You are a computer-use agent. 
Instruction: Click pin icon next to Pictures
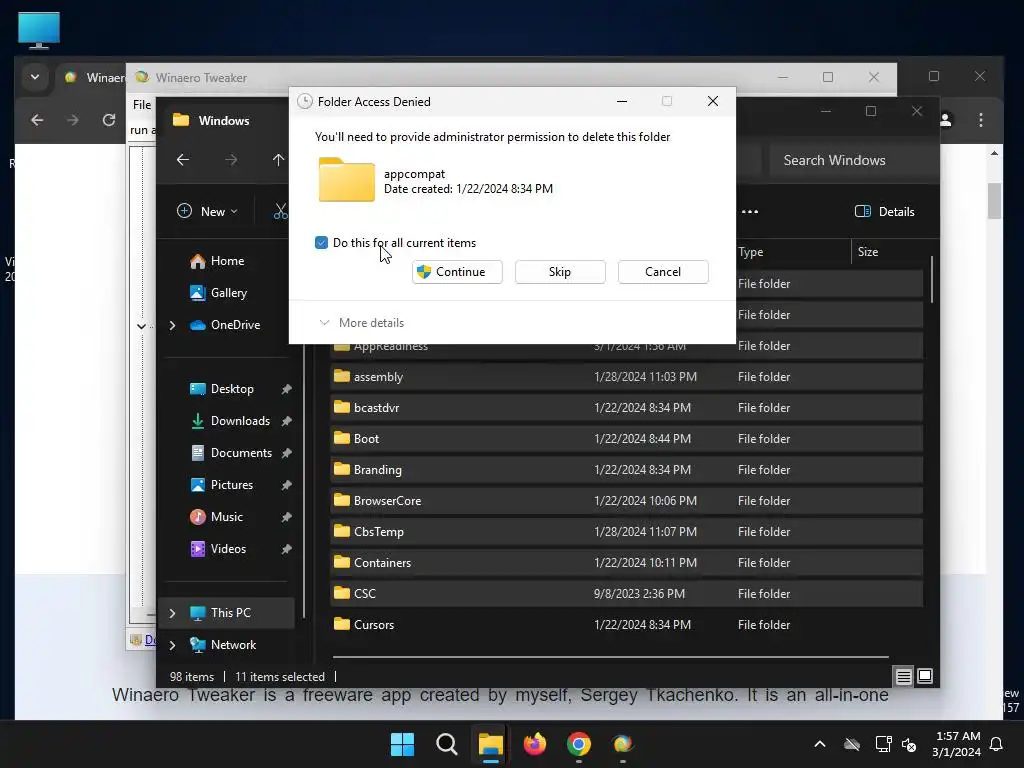tap(286, 485)
